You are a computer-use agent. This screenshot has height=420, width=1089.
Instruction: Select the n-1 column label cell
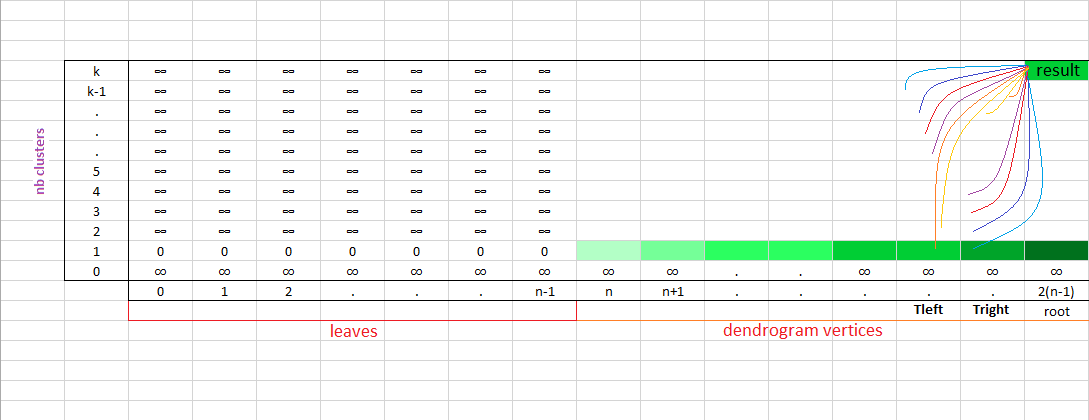[x=544, y=291]
